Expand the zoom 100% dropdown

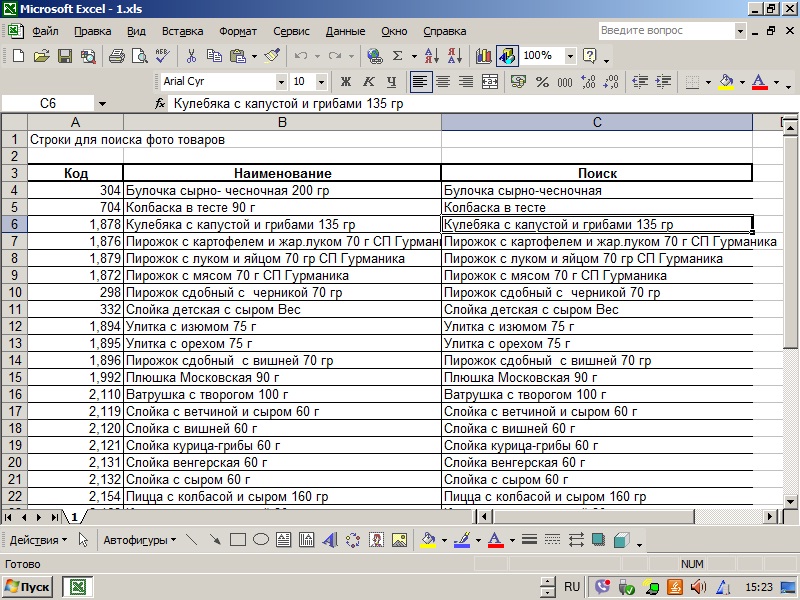pos(572,56)
